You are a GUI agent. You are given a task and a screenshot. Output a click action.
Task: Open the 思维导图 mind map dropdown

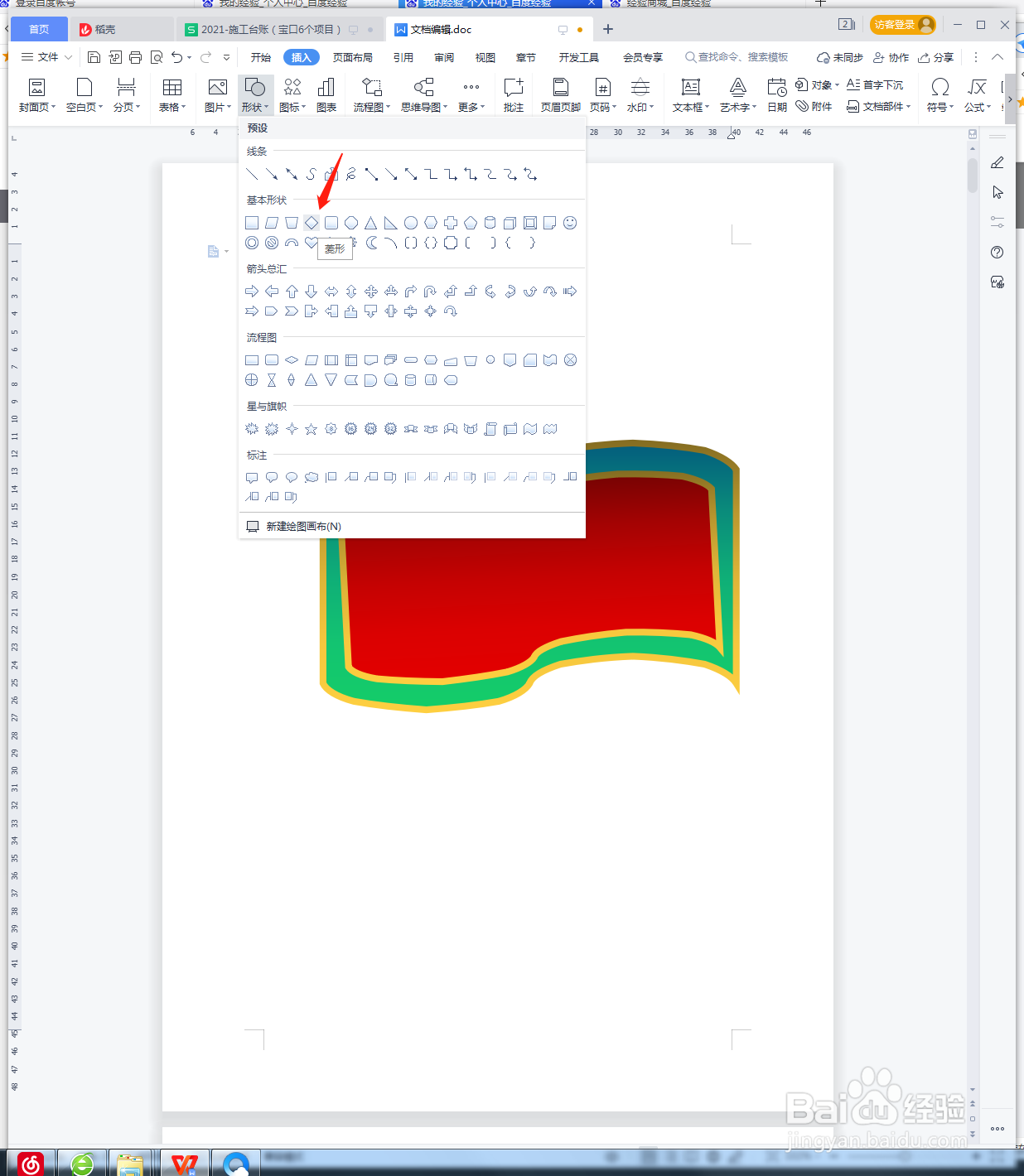[x=424, y=95]
